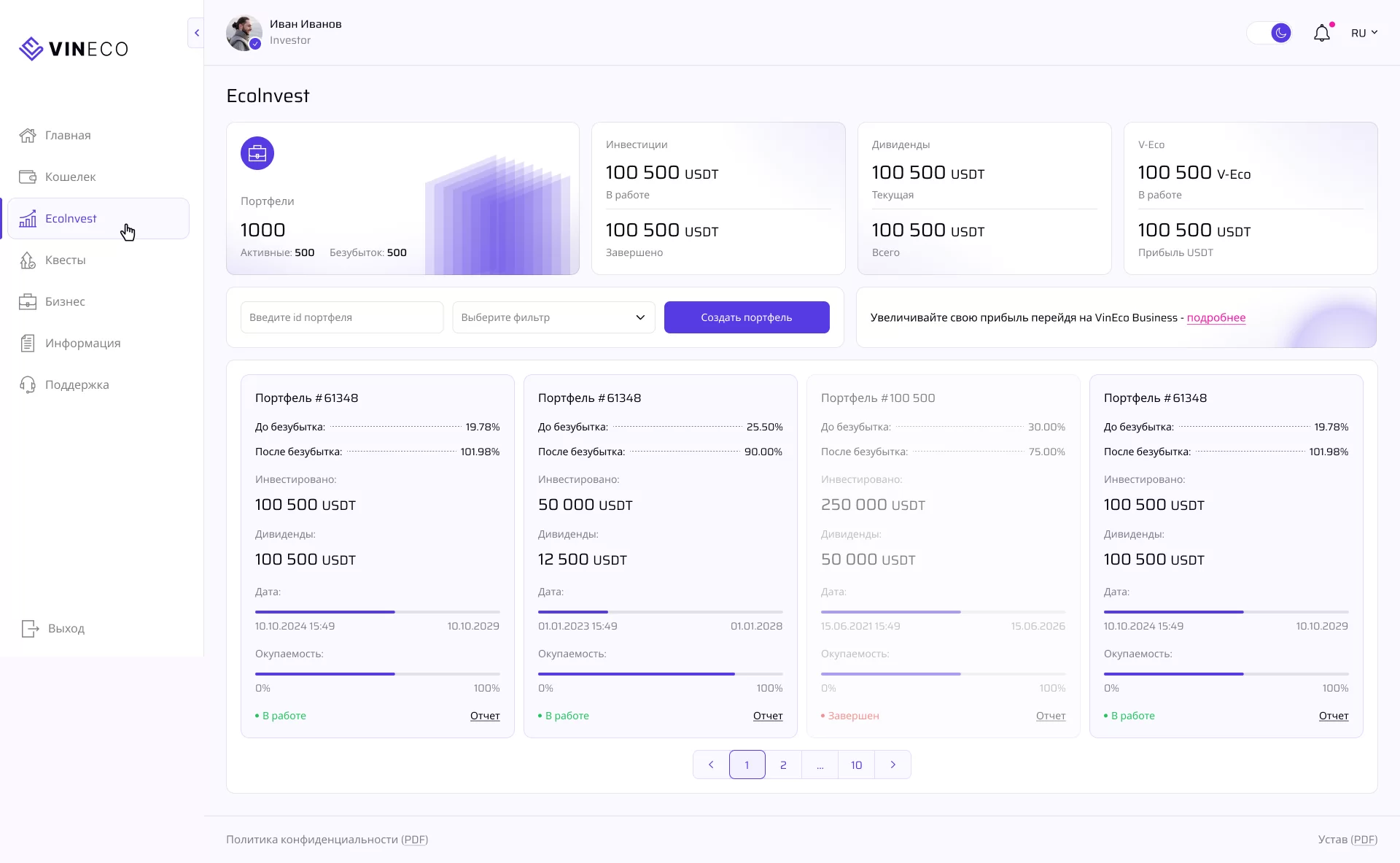
Task: Click the Выход logout icon
Action: click(x=30, y=629)
